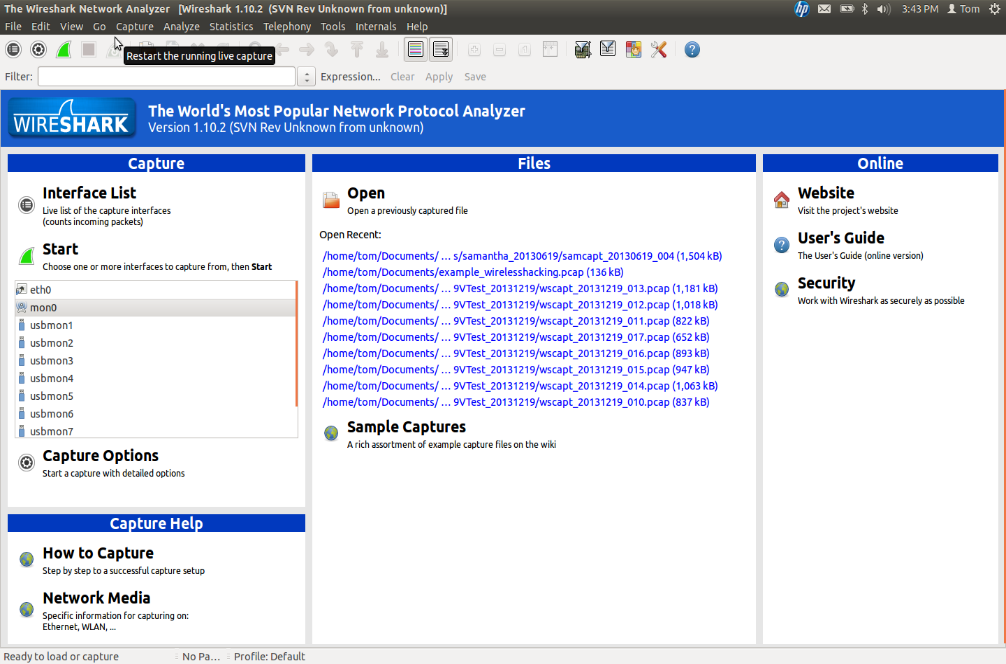This screenshot has height=664, width=1006.
Task: Open recent file wscapt_20131219_013.pcap
Action: (x=520, y=289)
